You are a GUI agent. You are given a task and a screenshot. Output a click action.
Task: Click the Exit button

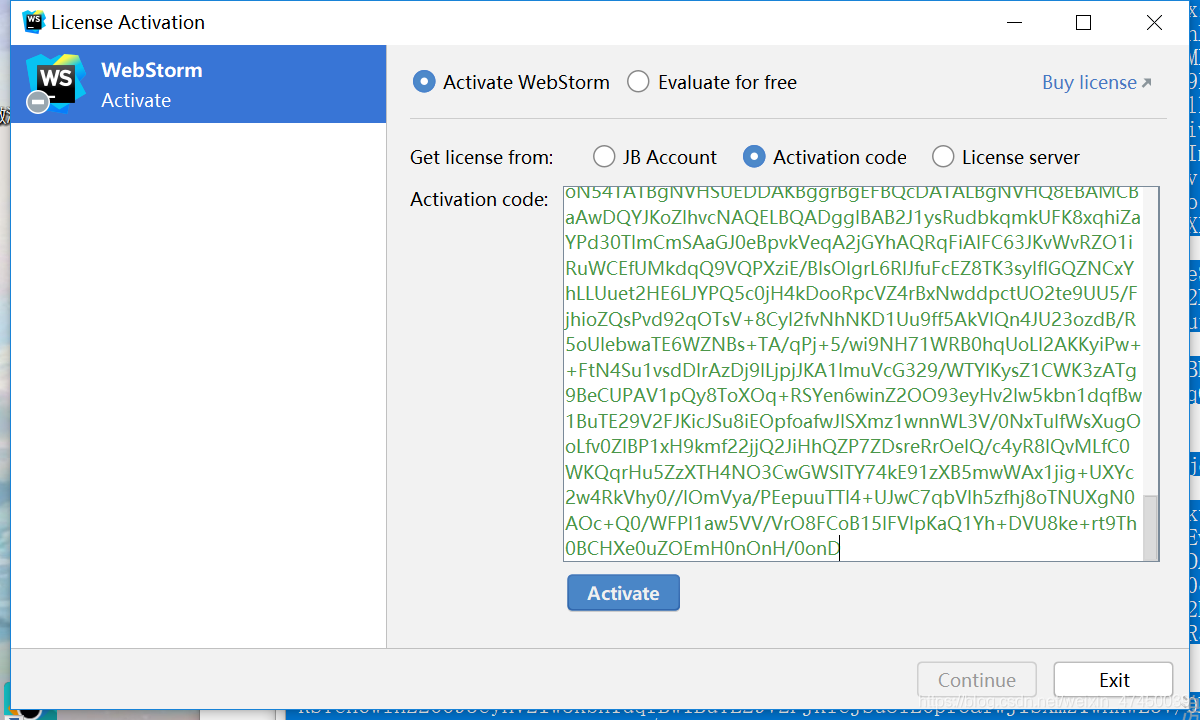(x=1114, y=680)
